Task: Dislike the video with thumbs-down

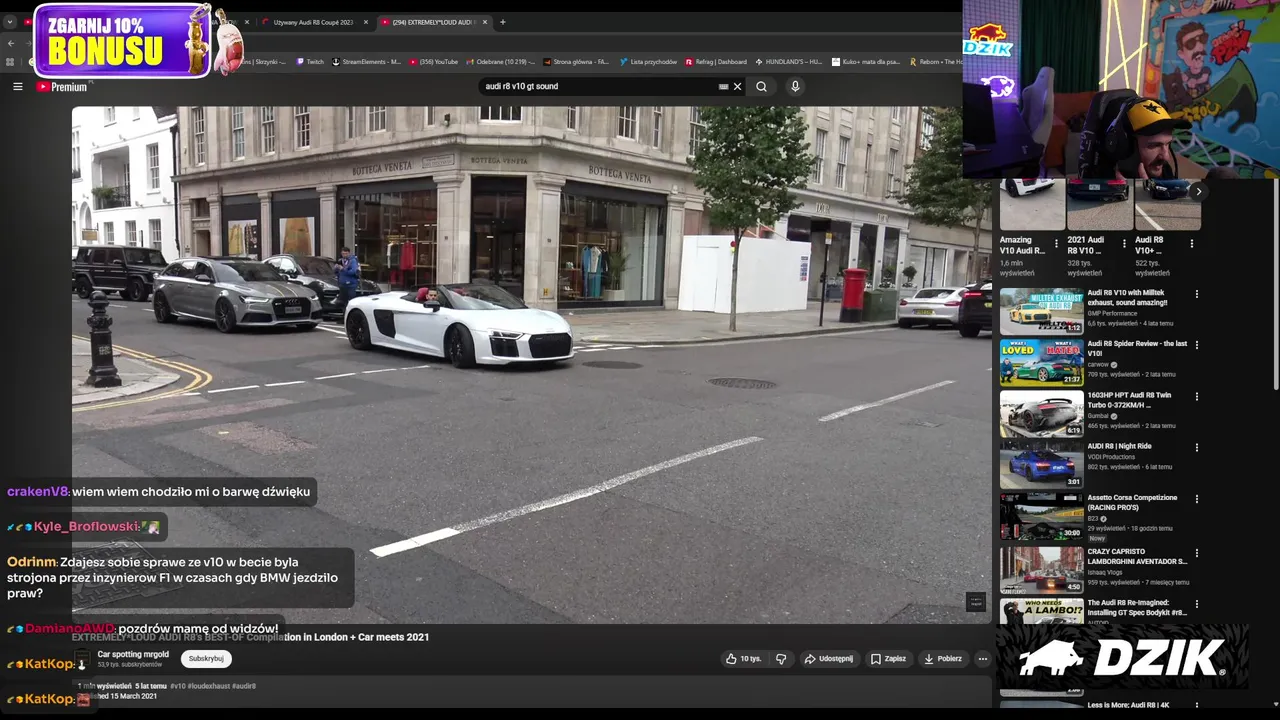Action: (781, 659)
